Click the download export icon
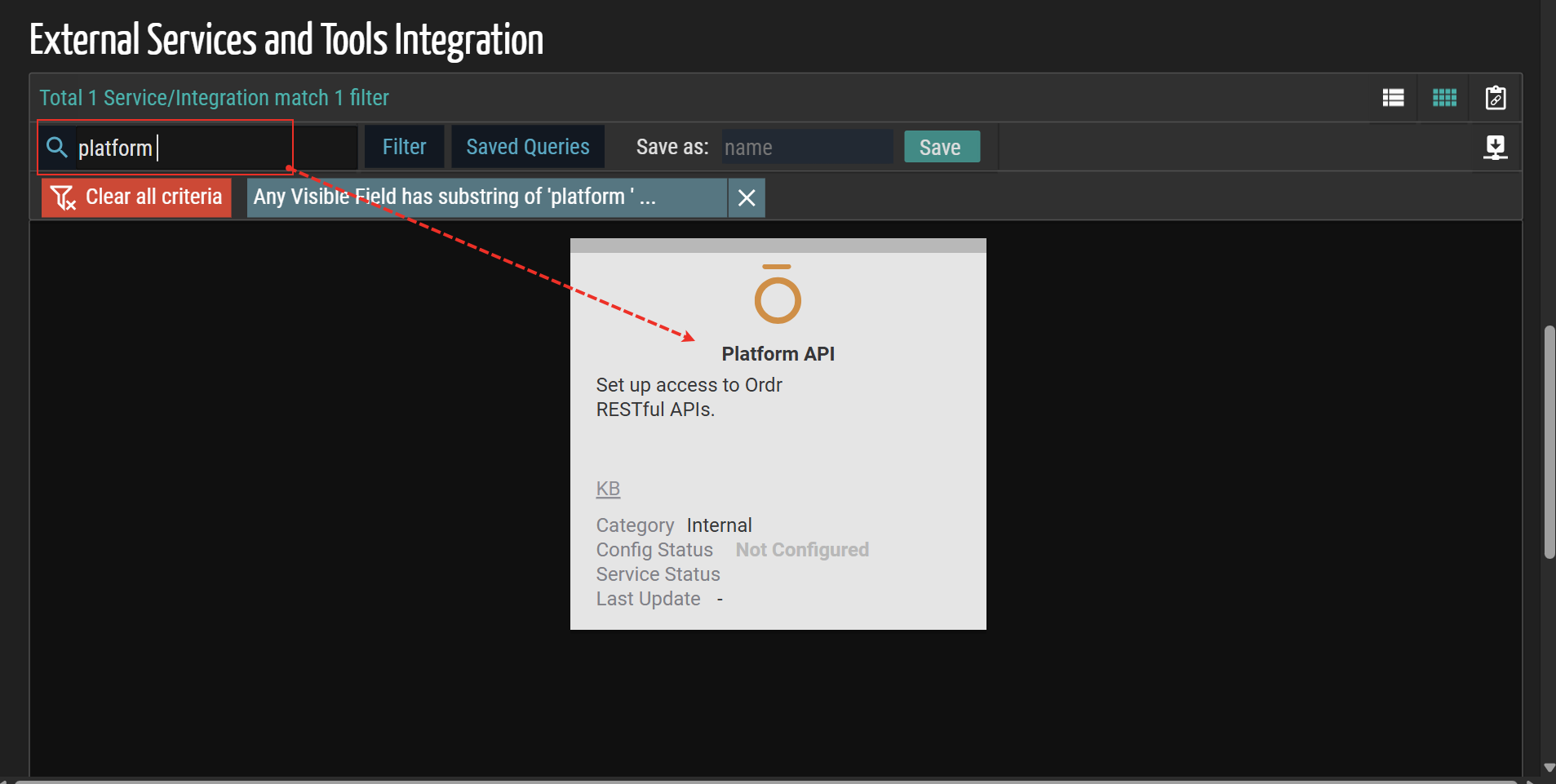 (1495, 148)
